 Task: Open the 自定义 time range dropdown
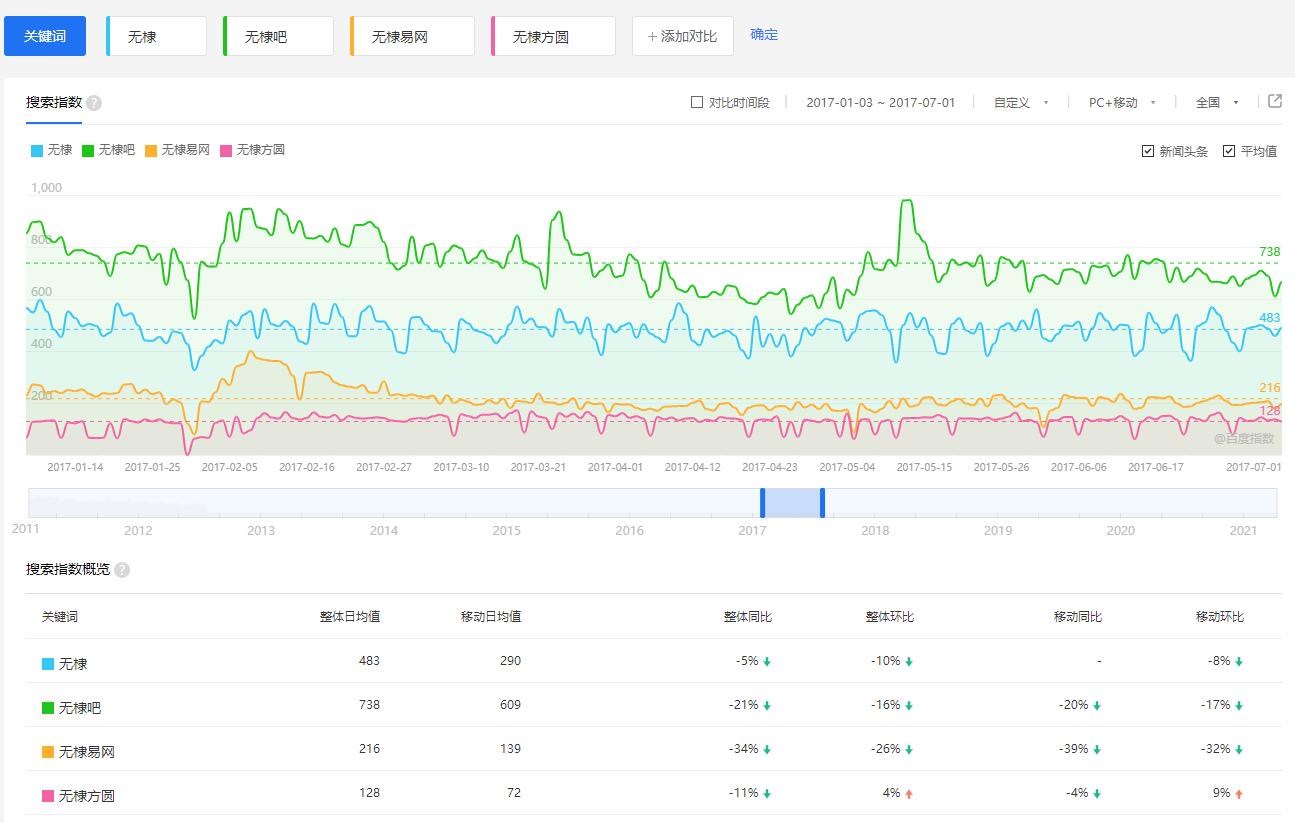click(1021, 102)
